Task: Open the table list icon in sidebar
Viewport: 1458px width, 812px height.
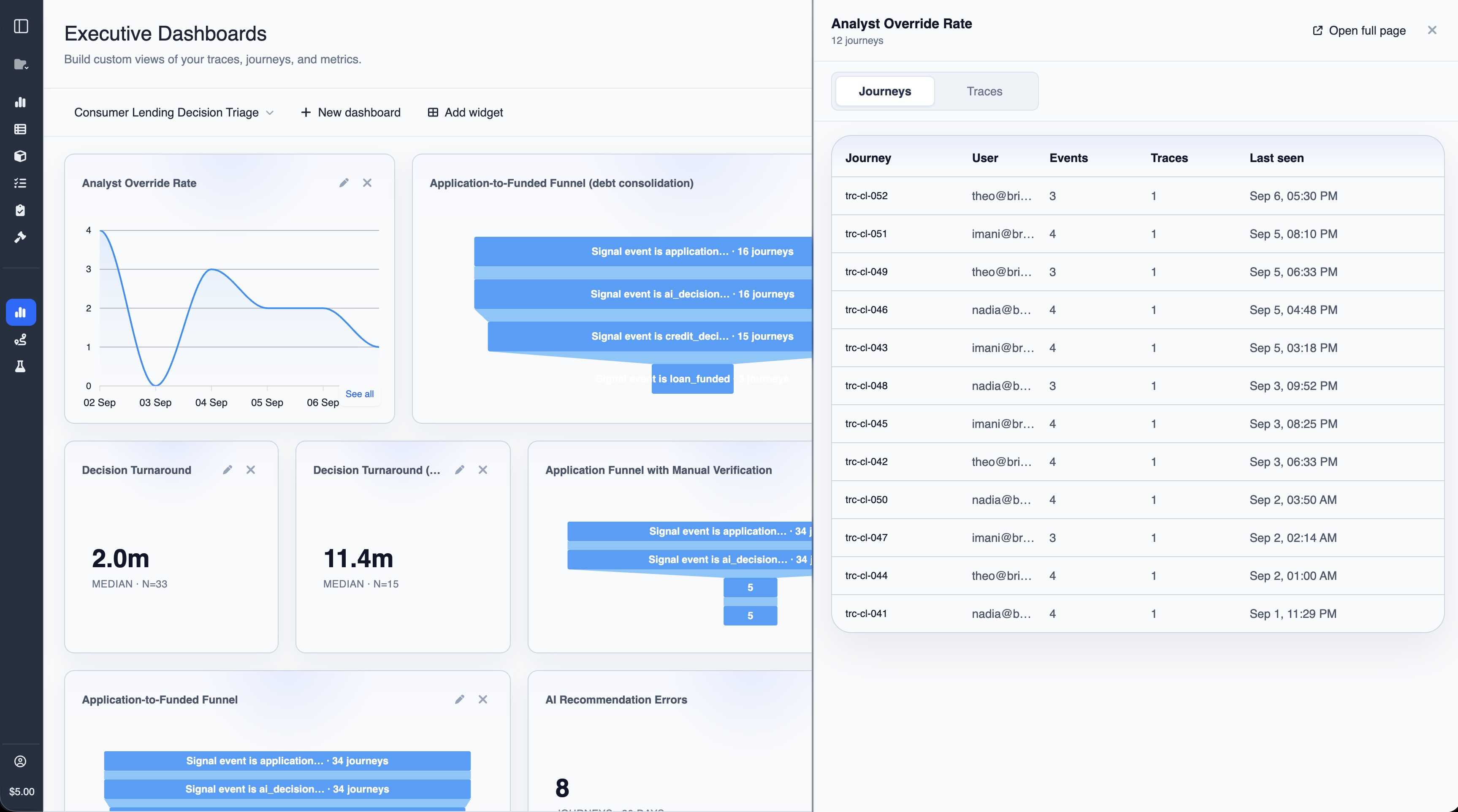Action: (20, 129)
